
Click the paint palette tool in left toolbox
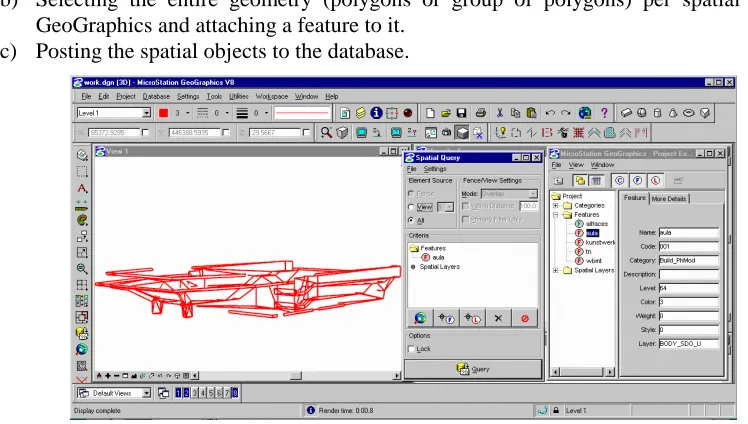82,220
